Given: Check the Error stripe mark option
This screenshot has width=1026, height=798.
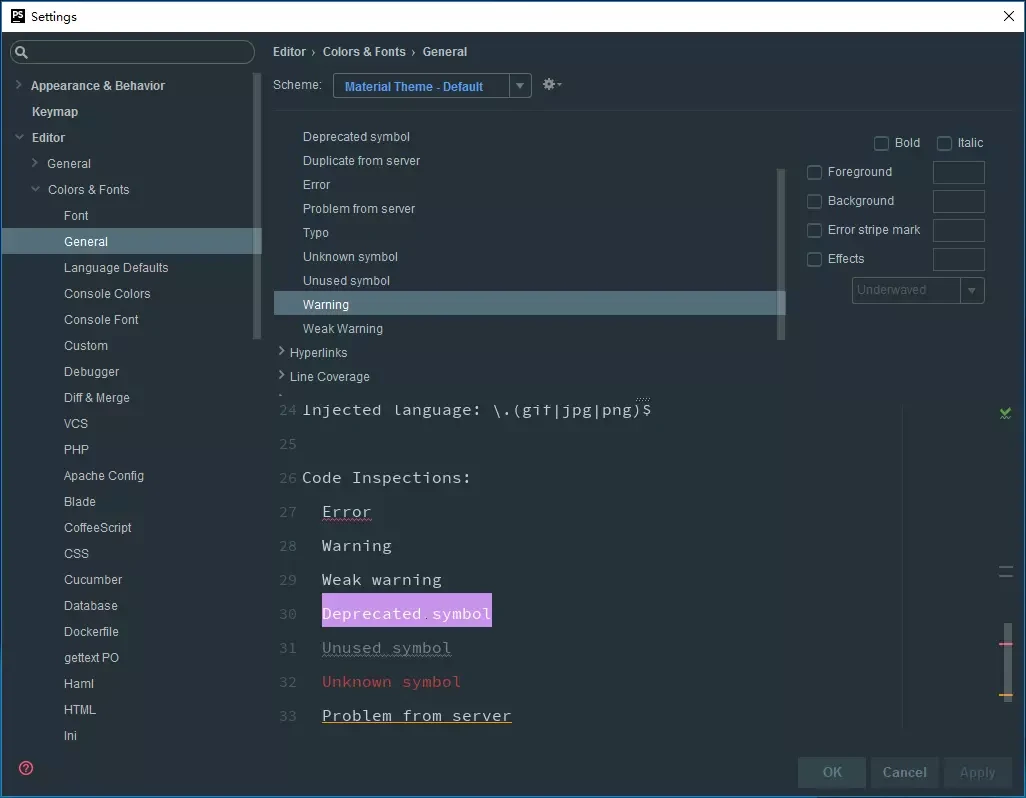Looking at the screenshot, I should click(x=815, y=230).
